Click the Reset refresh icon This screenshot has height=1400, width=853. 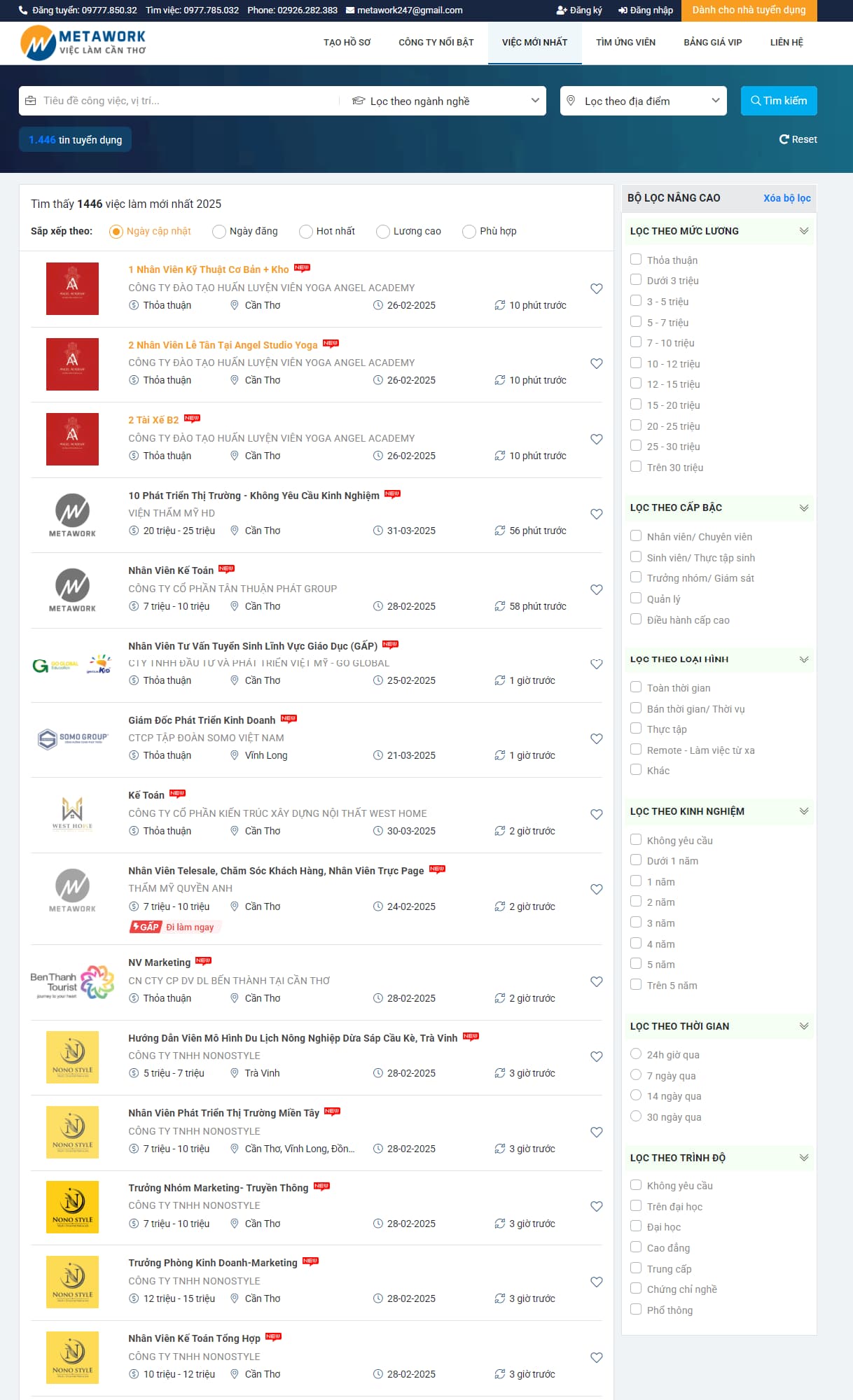click(784, 139)
